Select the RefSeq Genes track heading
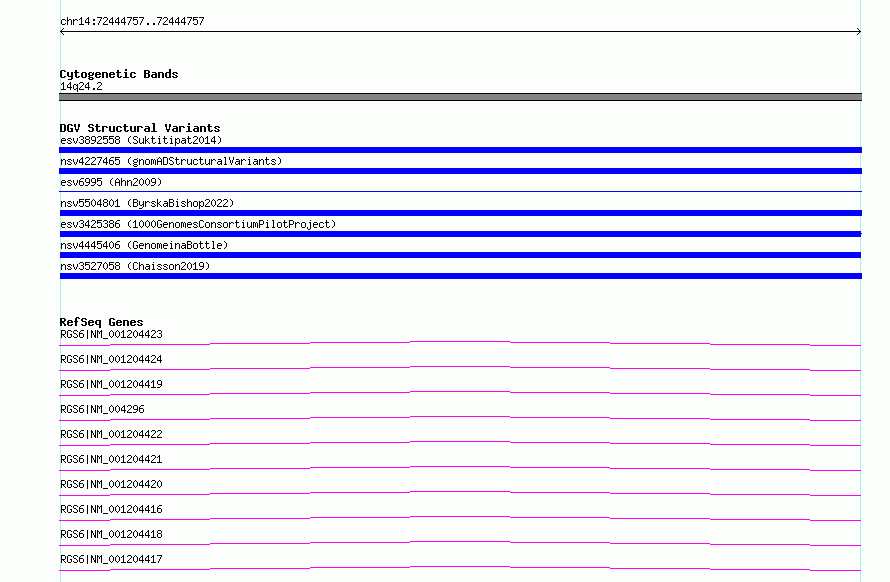This screenshot has width=890, height=582. pyautogui.click(x=101, y=322)
